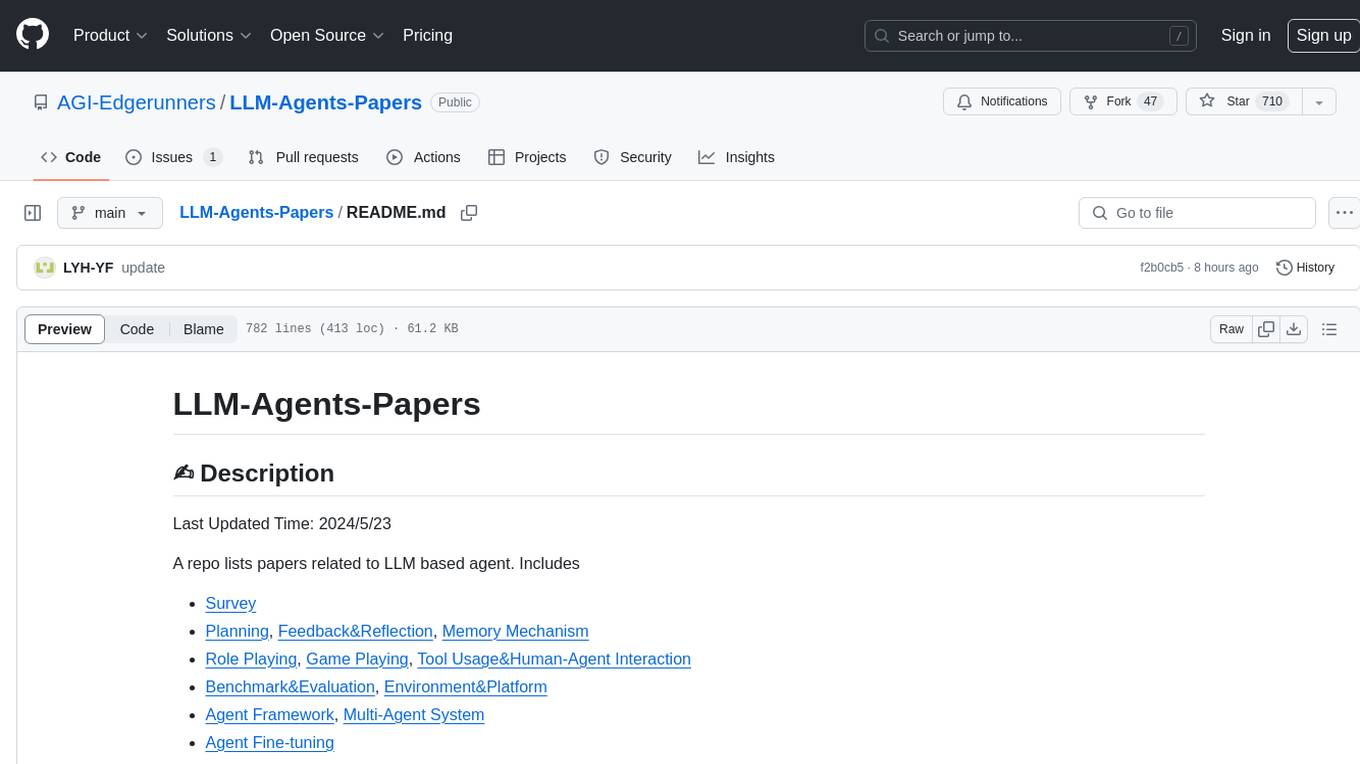Download the raw file icon
This screenshot has height=764, width=1360.
(1294, 329)
